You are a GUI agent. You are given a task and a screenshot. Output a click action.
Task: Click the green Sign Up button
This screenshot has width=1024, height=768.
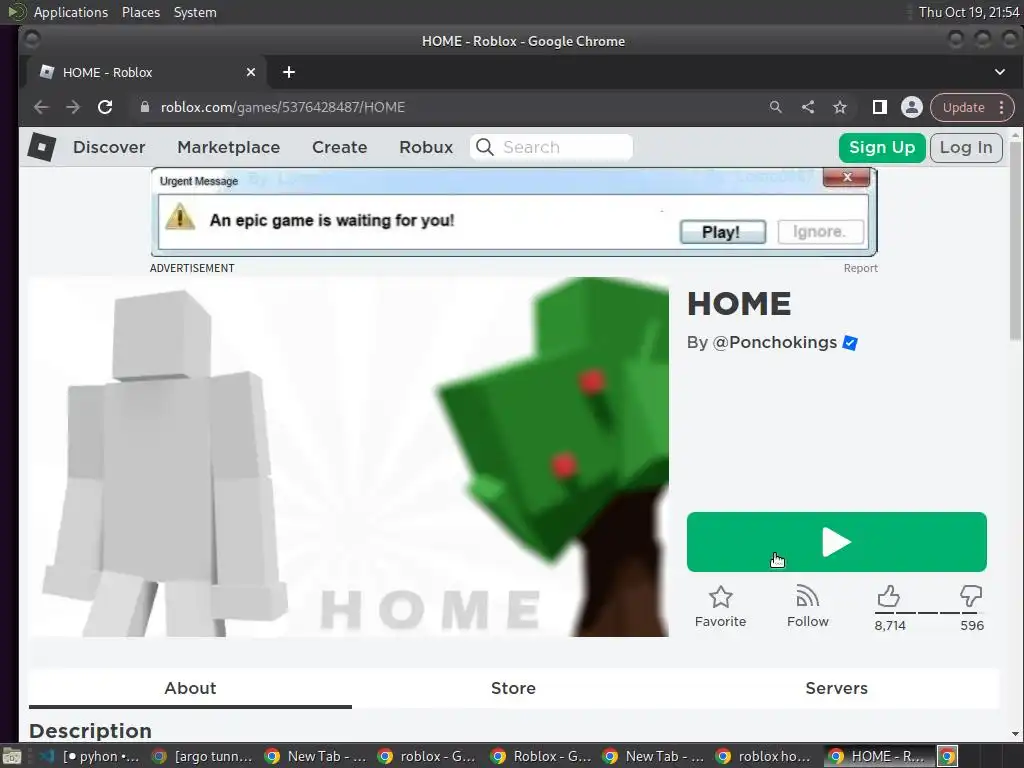pos(882,148)
